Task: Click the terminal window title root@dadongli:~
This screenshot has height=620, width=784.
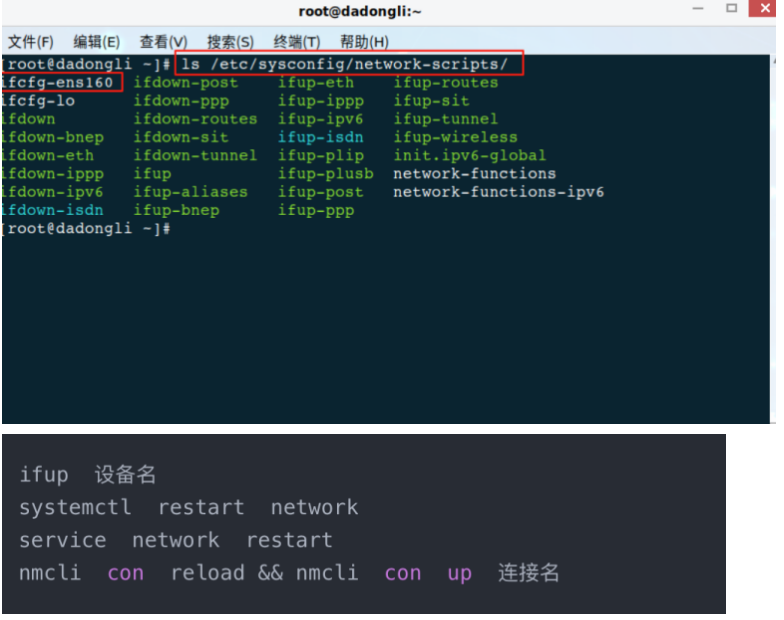Action: click(x=360, y=11)
